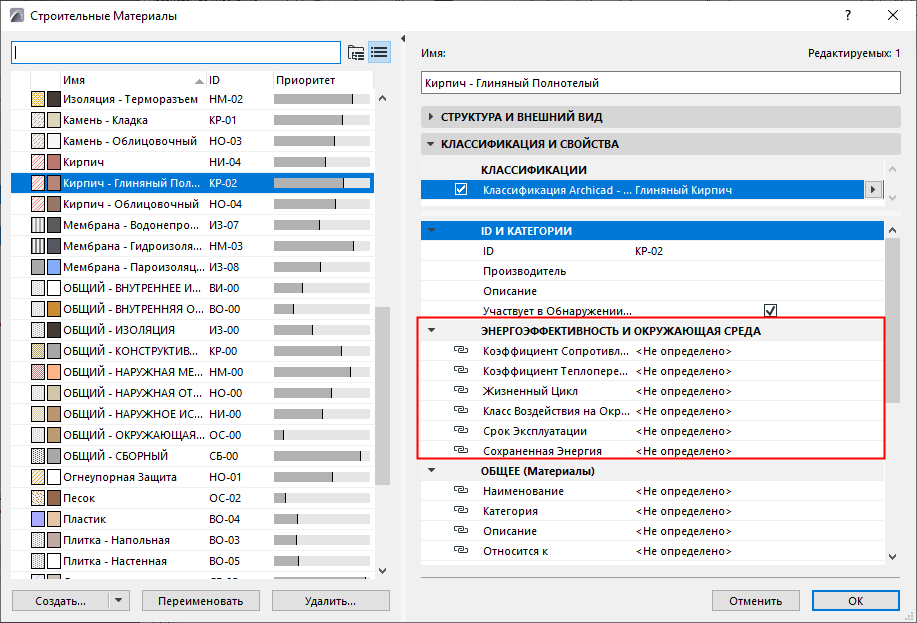Screen dimensions: 917x623
Task: Collapse ЭНЕРГОЭФФЕКТИВНОСТЬ И ОКРУЖАЮЩАЯ СРЕДА group
Action: click(432, 331)
